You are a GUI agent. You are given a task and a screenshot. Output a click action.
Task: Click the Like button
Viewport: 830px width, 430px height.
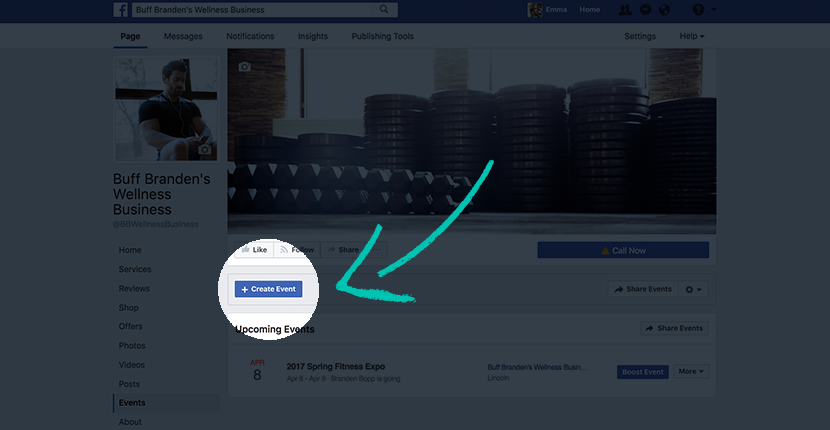(x=254, y=250)
